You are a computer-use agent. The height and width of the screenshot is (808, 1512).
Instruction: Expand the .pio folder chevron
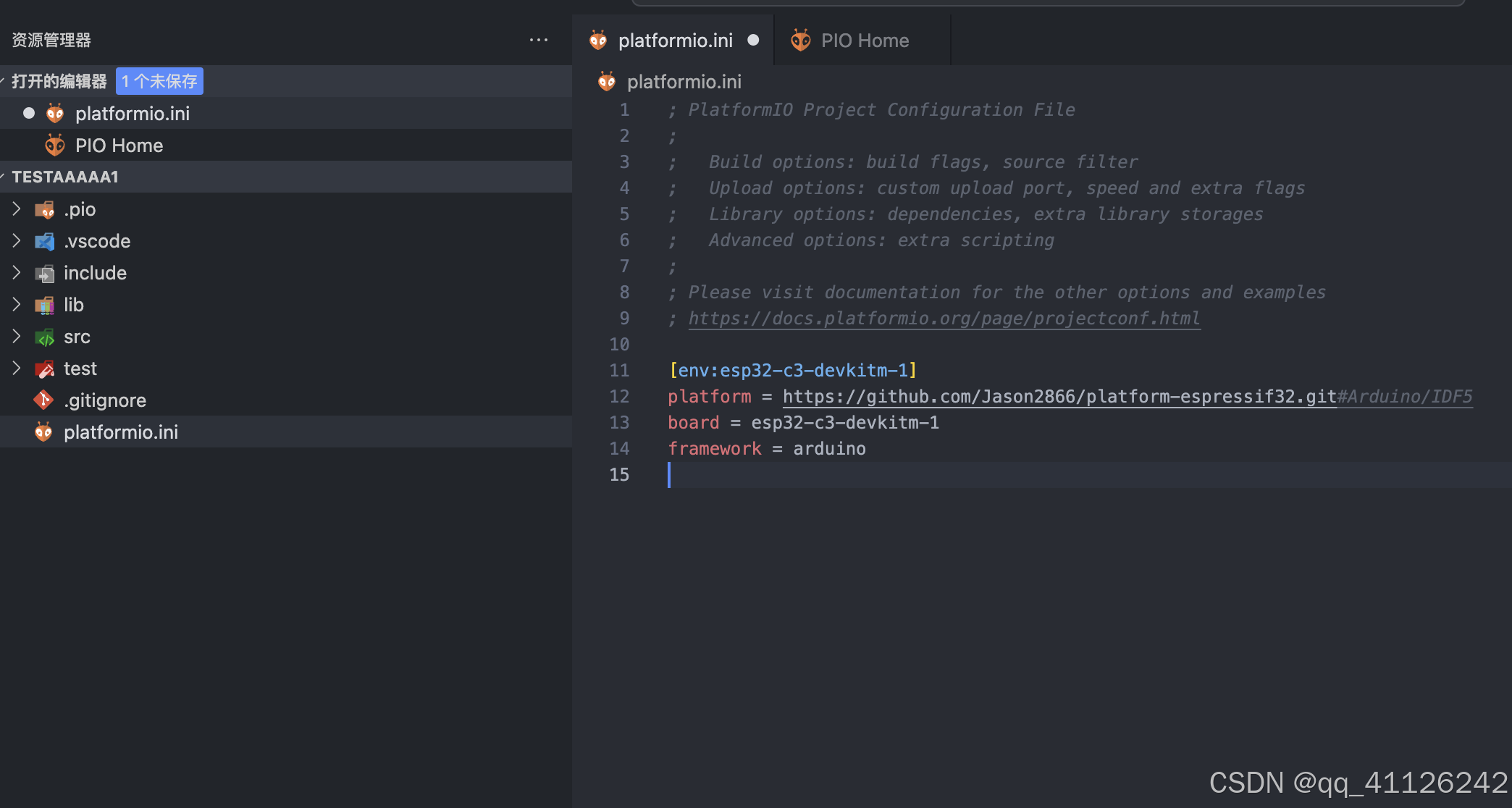pyautogui.click(x=17, y=209)
